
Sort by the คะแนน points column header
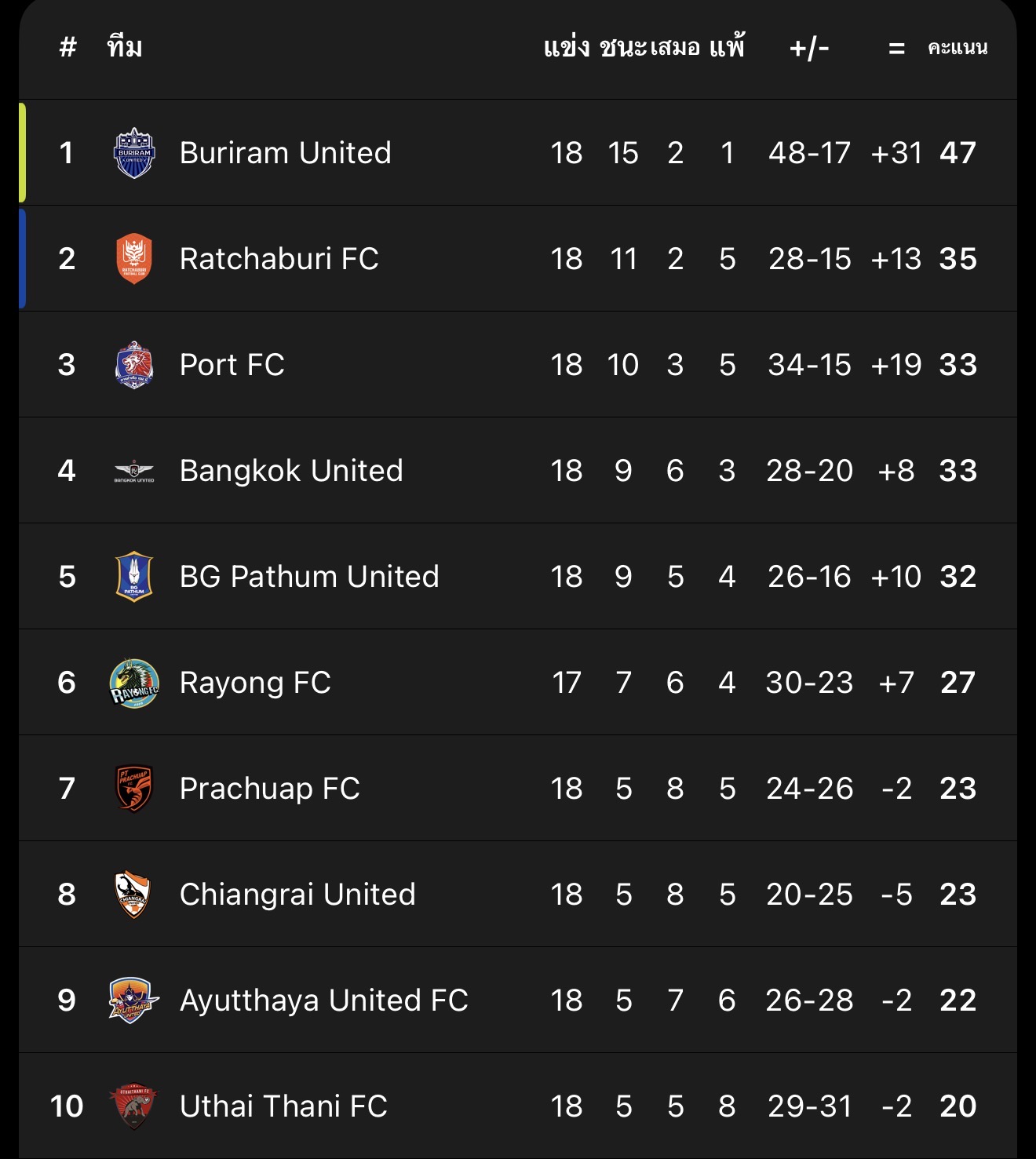tap(958, 48)
